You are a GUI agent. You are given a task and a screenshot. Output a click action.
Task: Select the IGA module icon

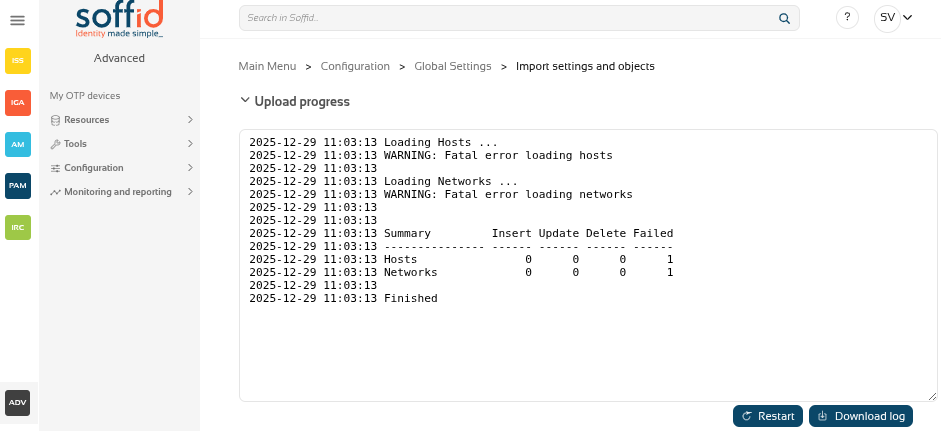pyautogui.click(x=17, y=103)
